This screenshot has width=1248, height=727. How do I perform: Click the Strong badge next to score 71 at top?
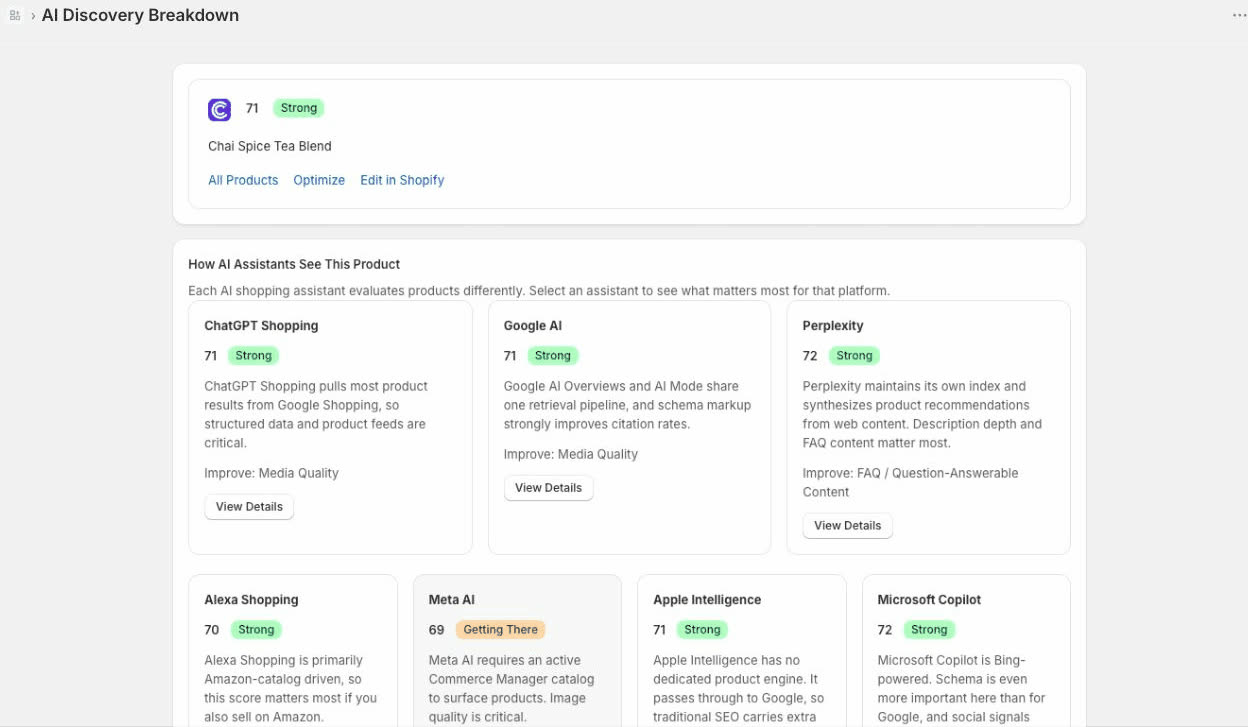point(299,108)
